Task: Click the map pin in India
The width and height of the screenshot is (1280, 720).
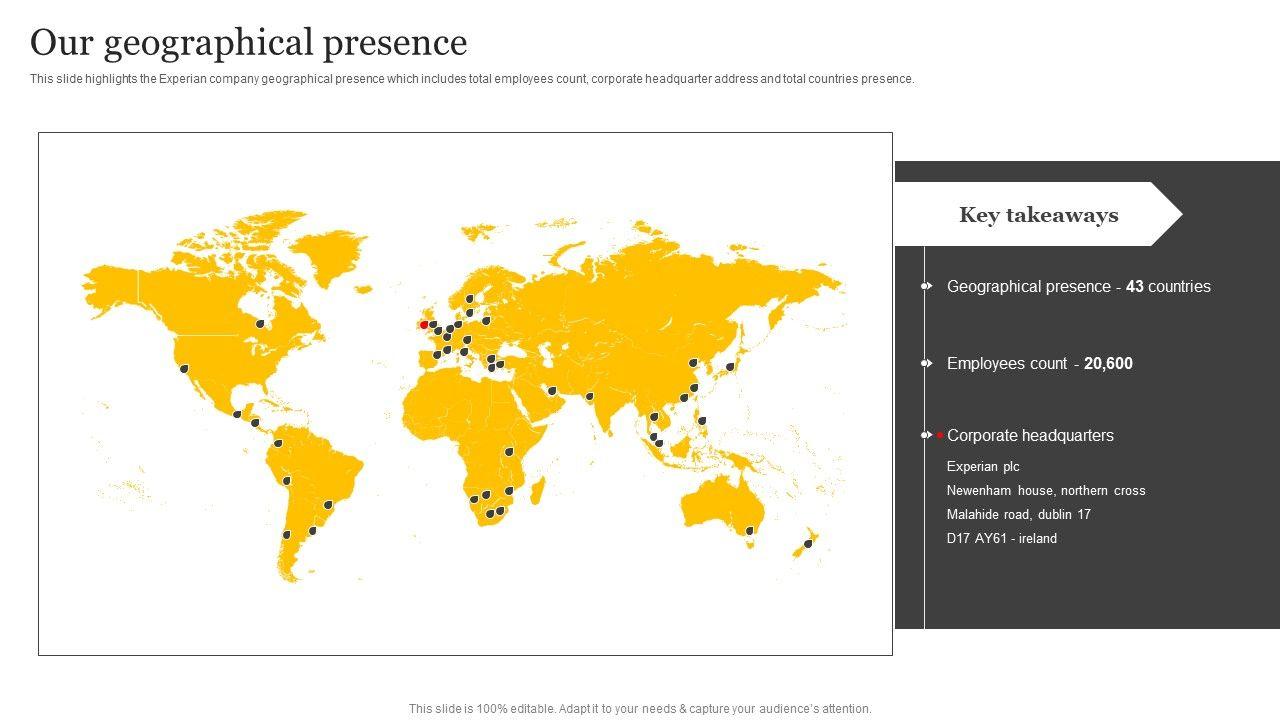Action: coord(590,397)
